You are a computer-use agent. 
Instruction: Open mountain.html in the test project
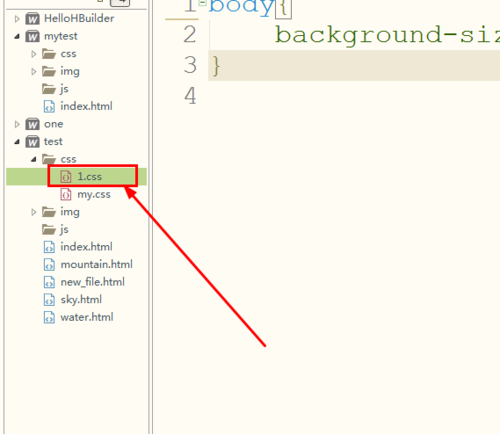[x=97, y=264]
